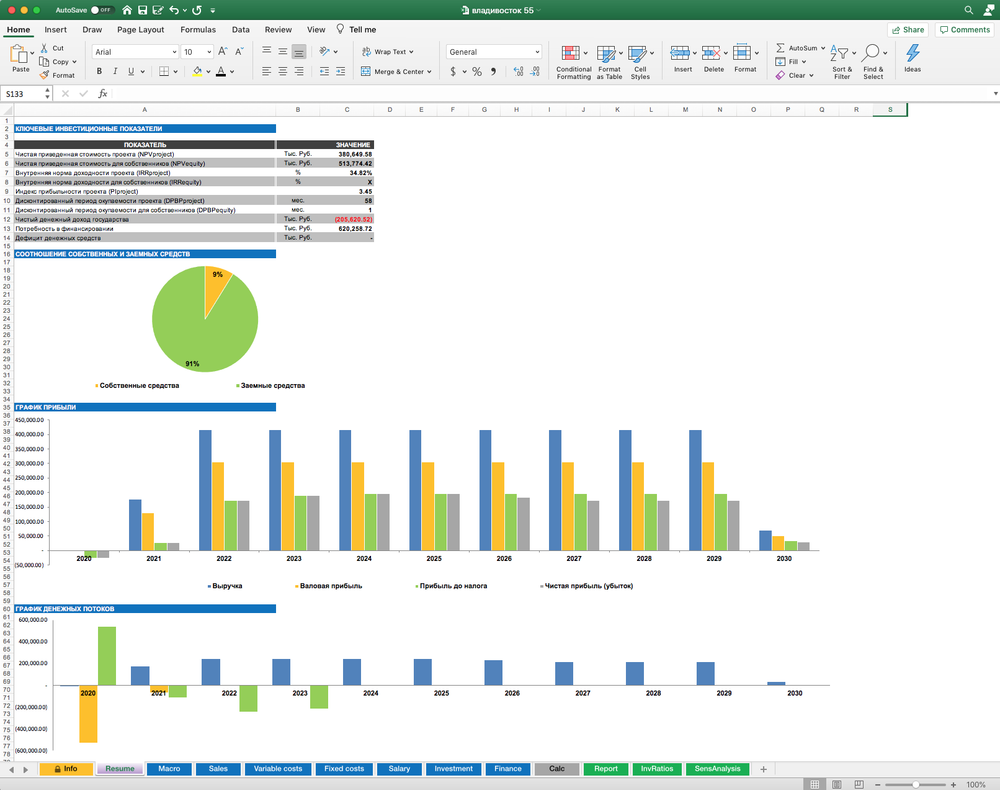The width and height of the screenshot is (1000, 790).
Task: Toggle the AutoSave switch
Action: coord(101,10)
